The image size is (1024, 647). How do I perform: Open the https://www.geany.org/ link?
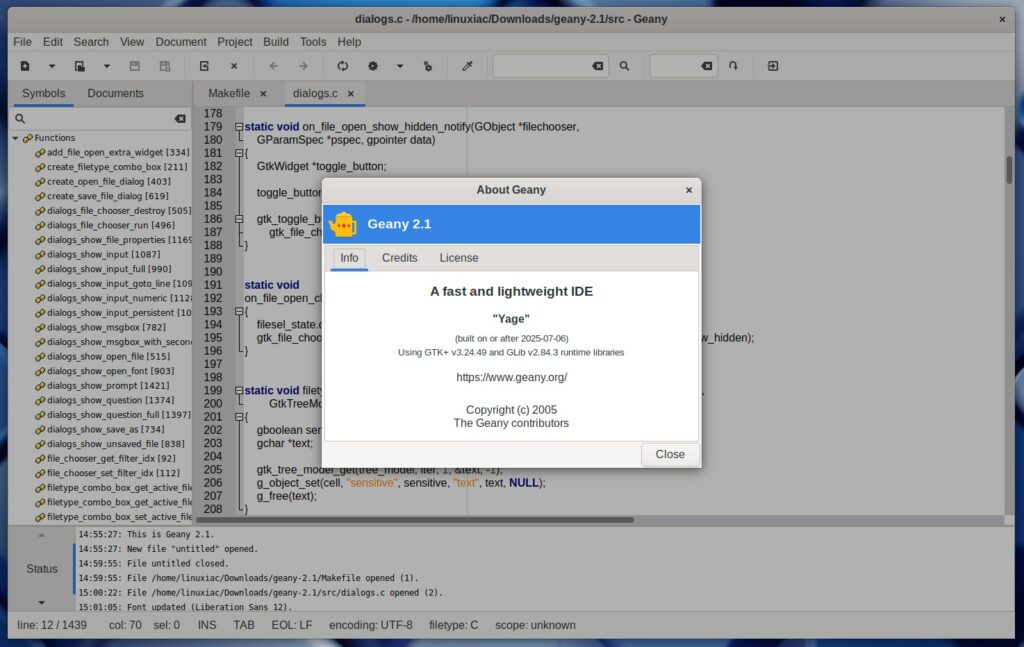click(511, 377)
